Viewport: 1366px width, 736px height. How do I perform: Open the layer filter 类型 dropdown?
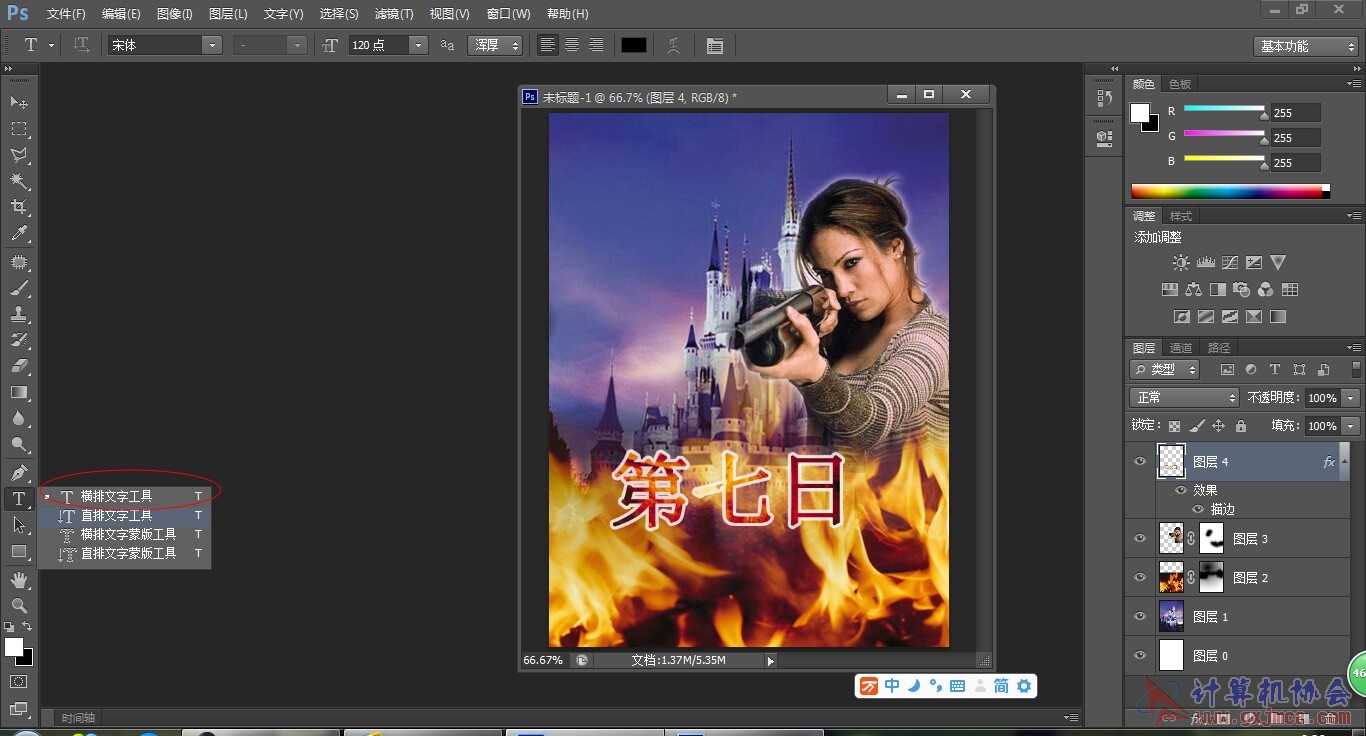tap(1165, 370)
